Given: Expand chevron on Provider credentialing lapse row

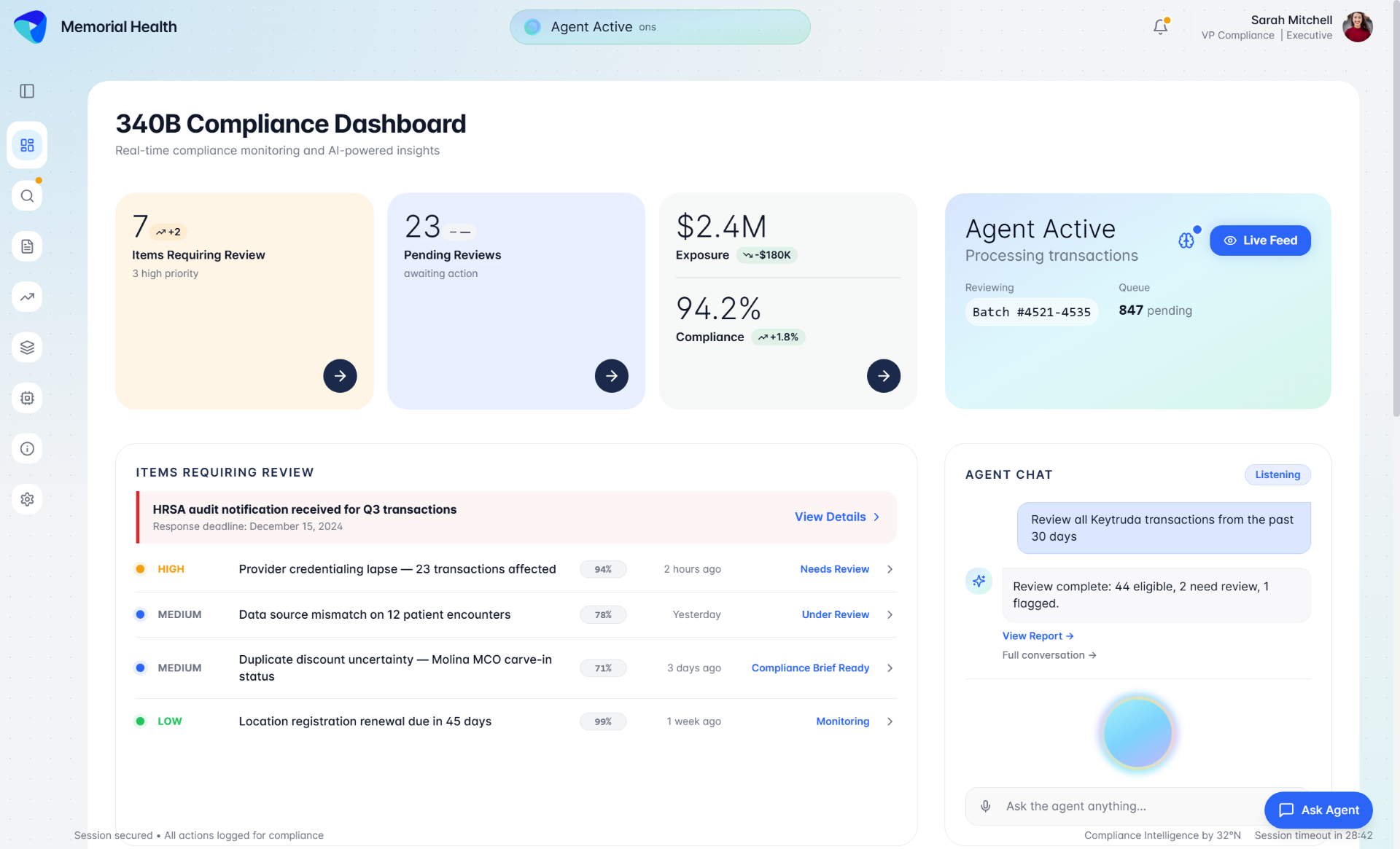Looking at the screenshot, I should tap(890, 569).
